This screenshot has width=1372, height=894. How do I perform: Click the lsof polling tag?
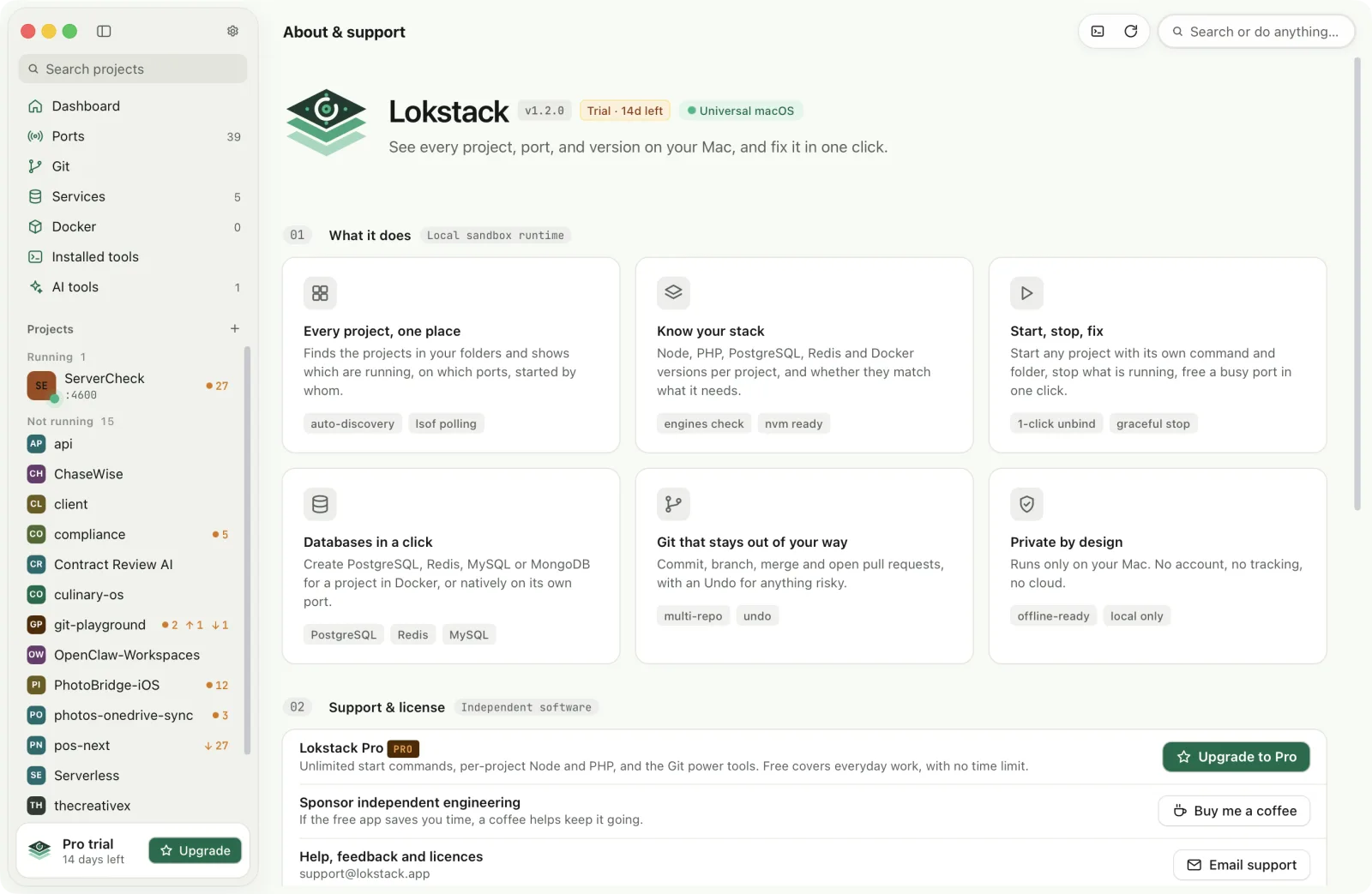(x=446, y=423)
